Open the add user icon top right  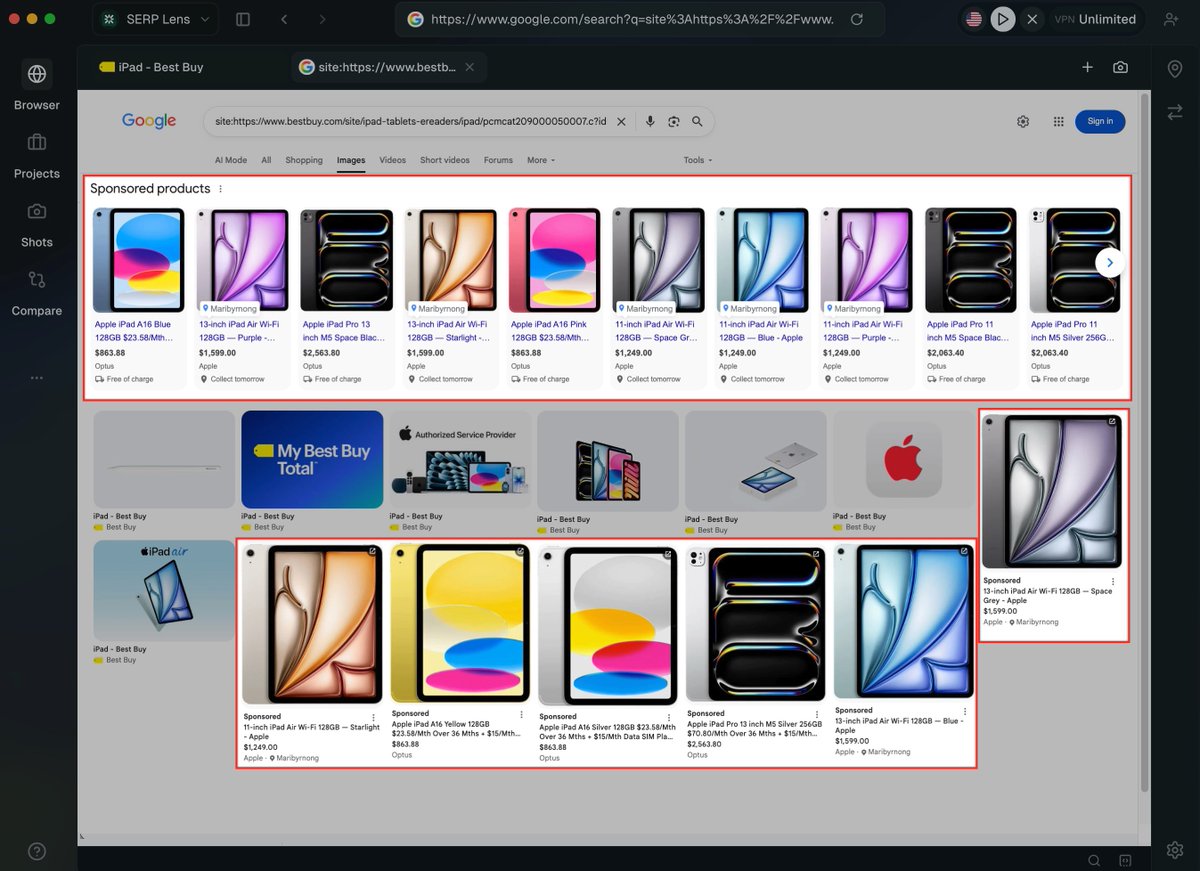1171,19
